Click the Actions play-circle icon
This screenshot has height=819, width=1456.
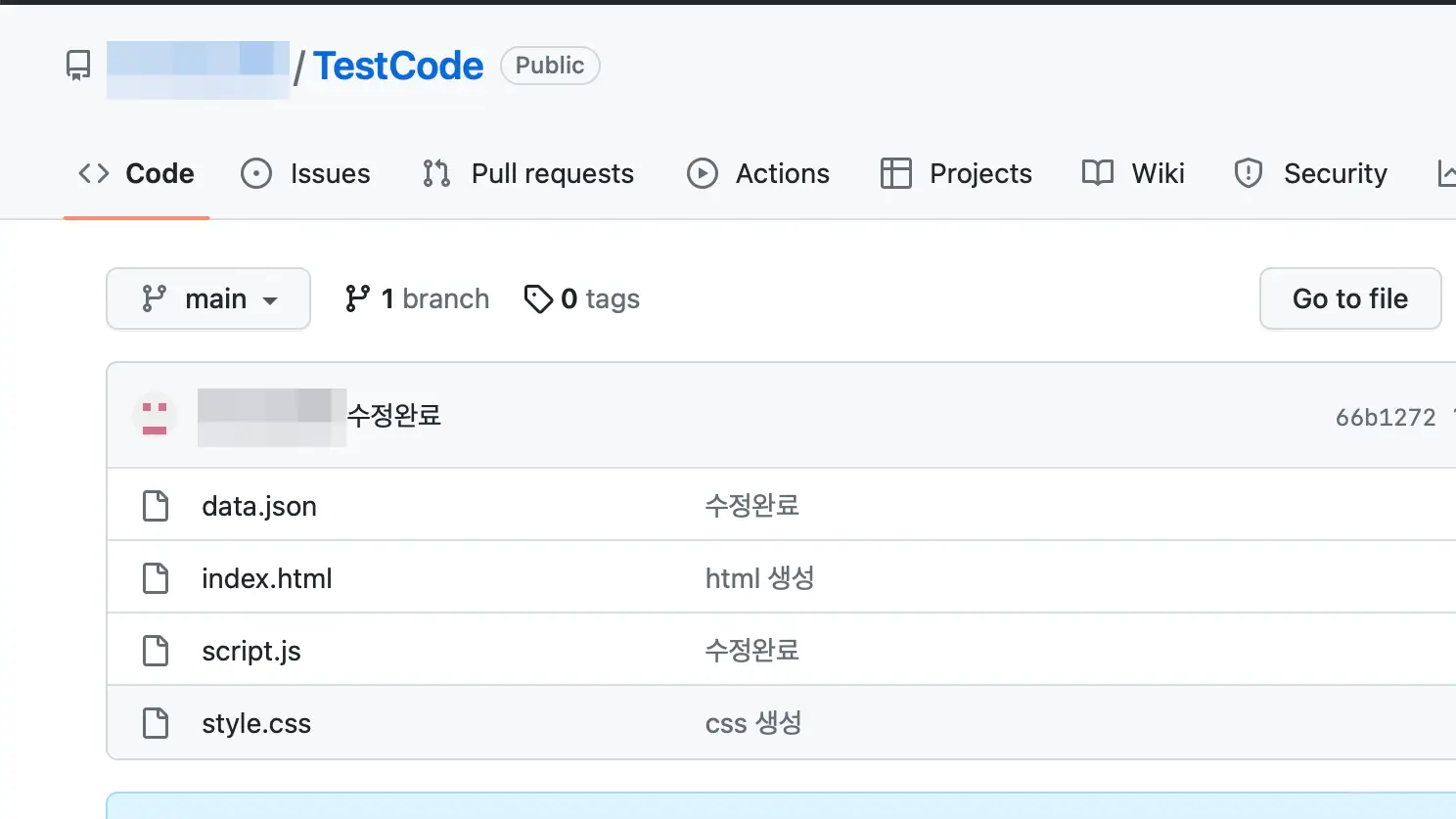tap(702, 173)
